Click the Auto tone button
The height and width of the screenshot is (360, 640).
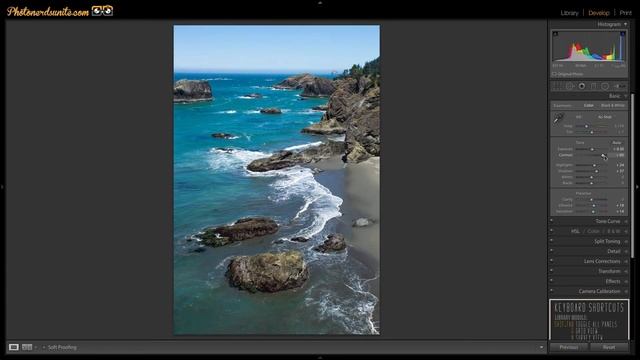tap(617, 142)
